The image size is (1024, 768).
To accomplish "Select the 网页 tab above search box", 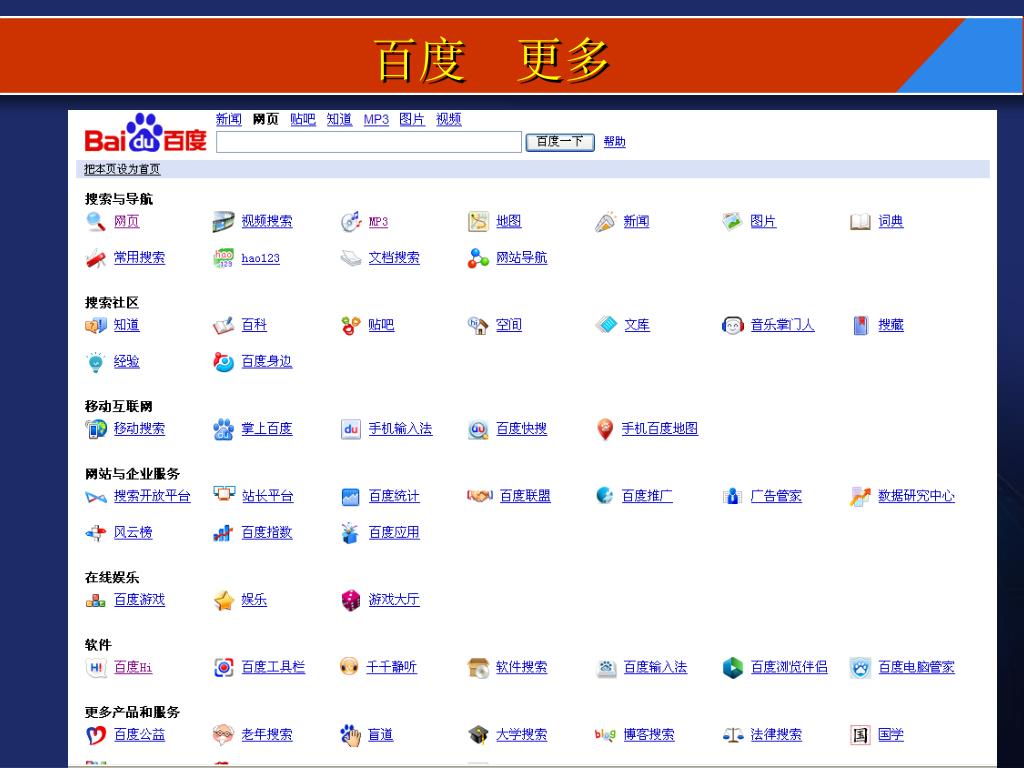I will (265, 120).
